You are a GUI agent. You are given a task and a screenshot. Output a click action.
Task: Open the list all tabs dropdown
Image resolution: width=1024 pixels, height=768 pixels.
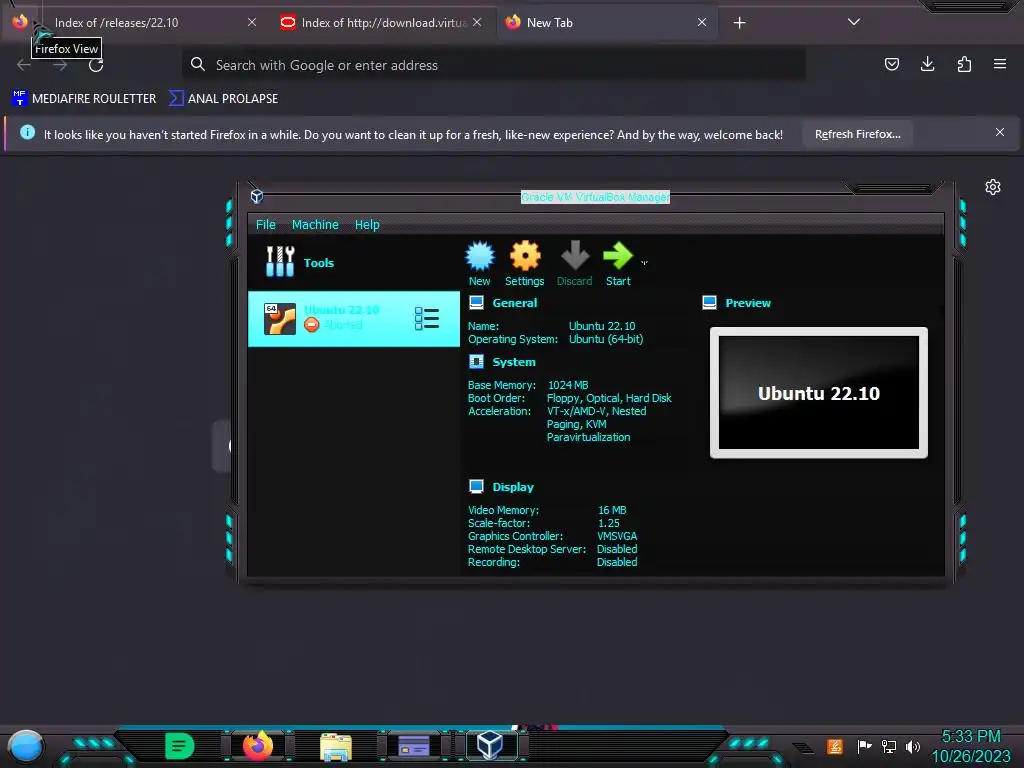point(854,22)
